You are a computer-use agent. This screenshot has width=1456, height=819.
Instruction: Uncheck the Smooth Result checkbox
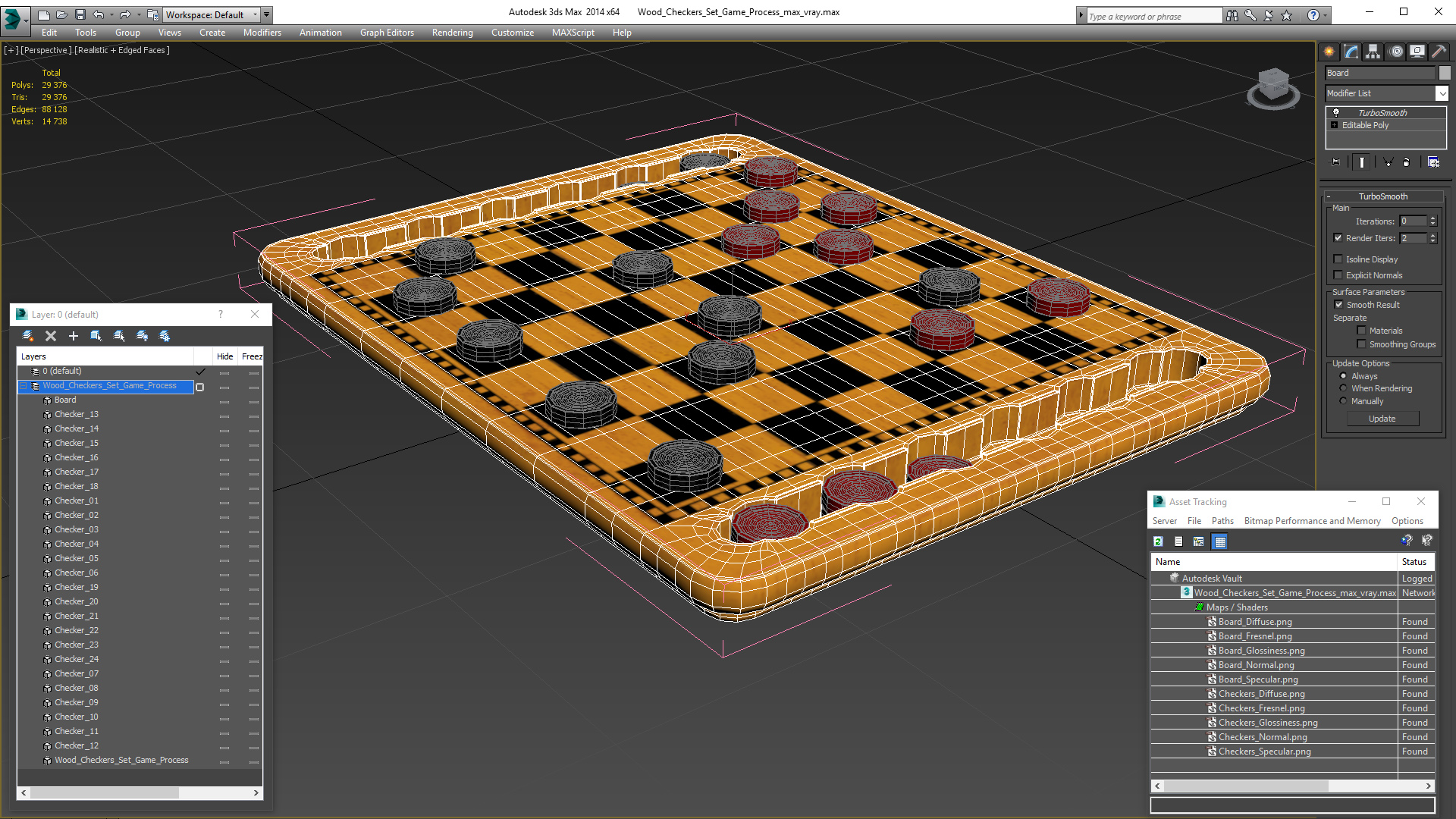1338,305
